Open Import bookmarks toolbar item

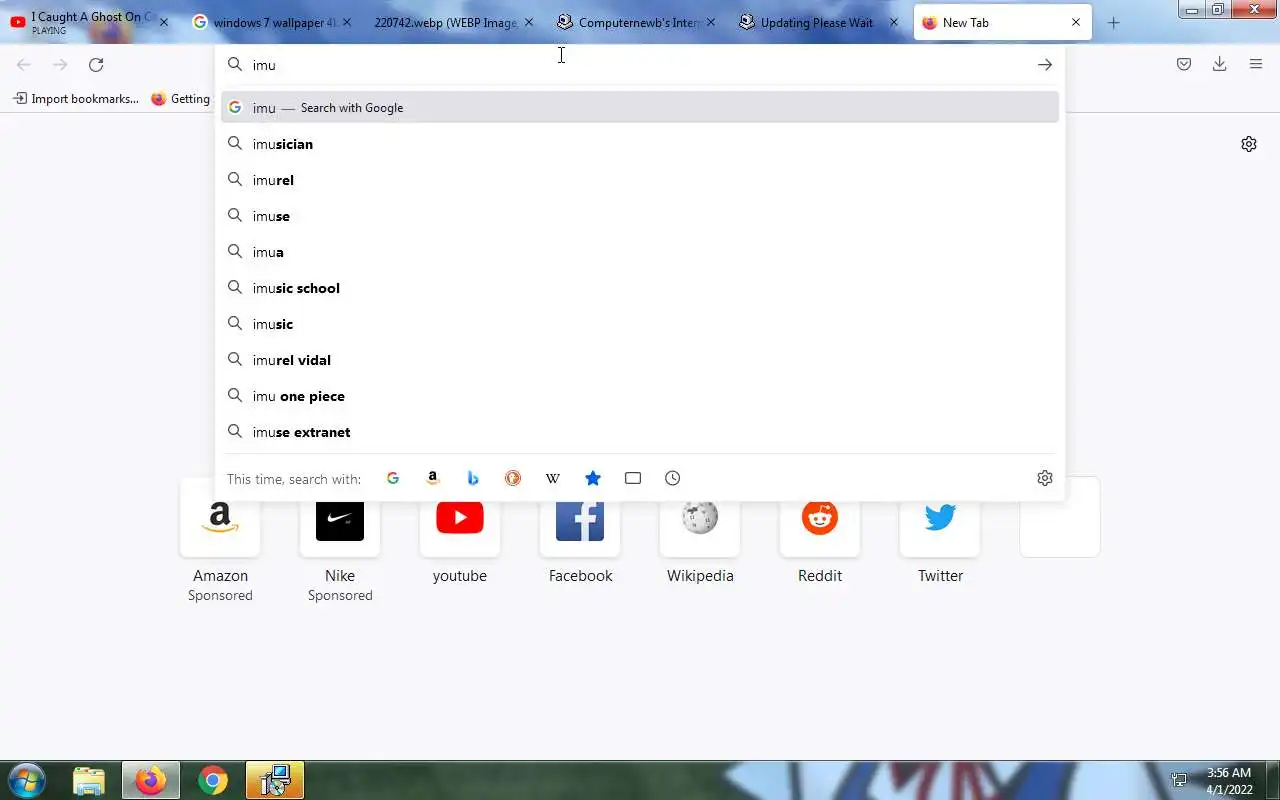(x=76, y=98)
